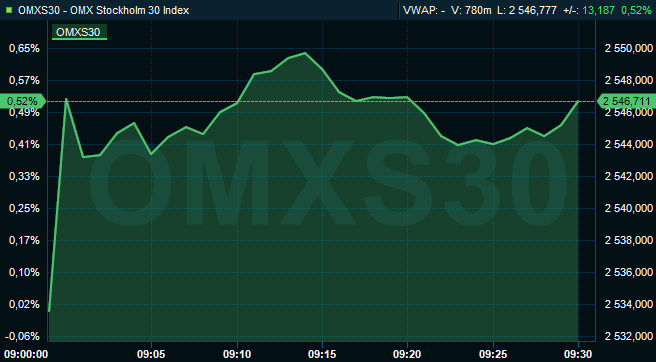Click the 09:00:00 start time label

tap(25, 354)
